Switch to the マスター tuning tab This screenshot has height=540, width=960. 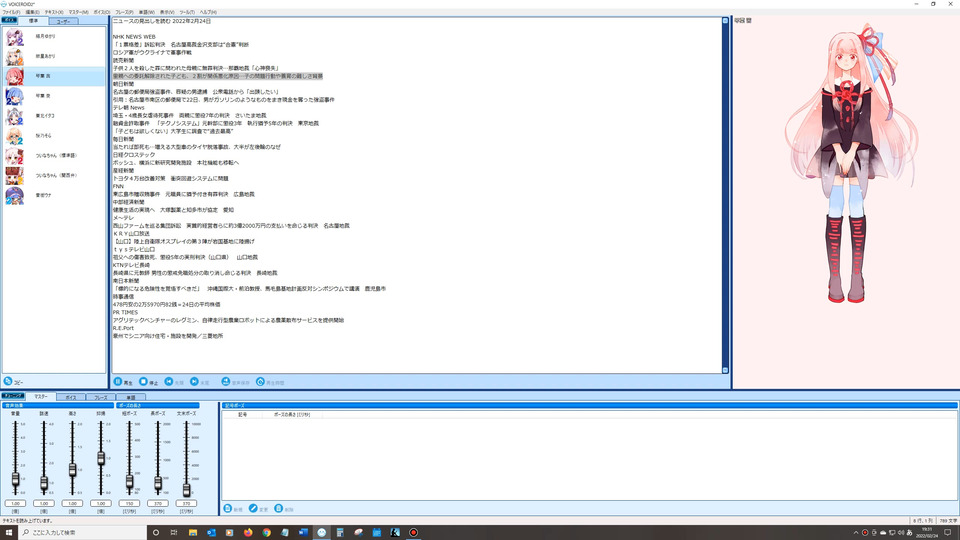click(40, 397)
